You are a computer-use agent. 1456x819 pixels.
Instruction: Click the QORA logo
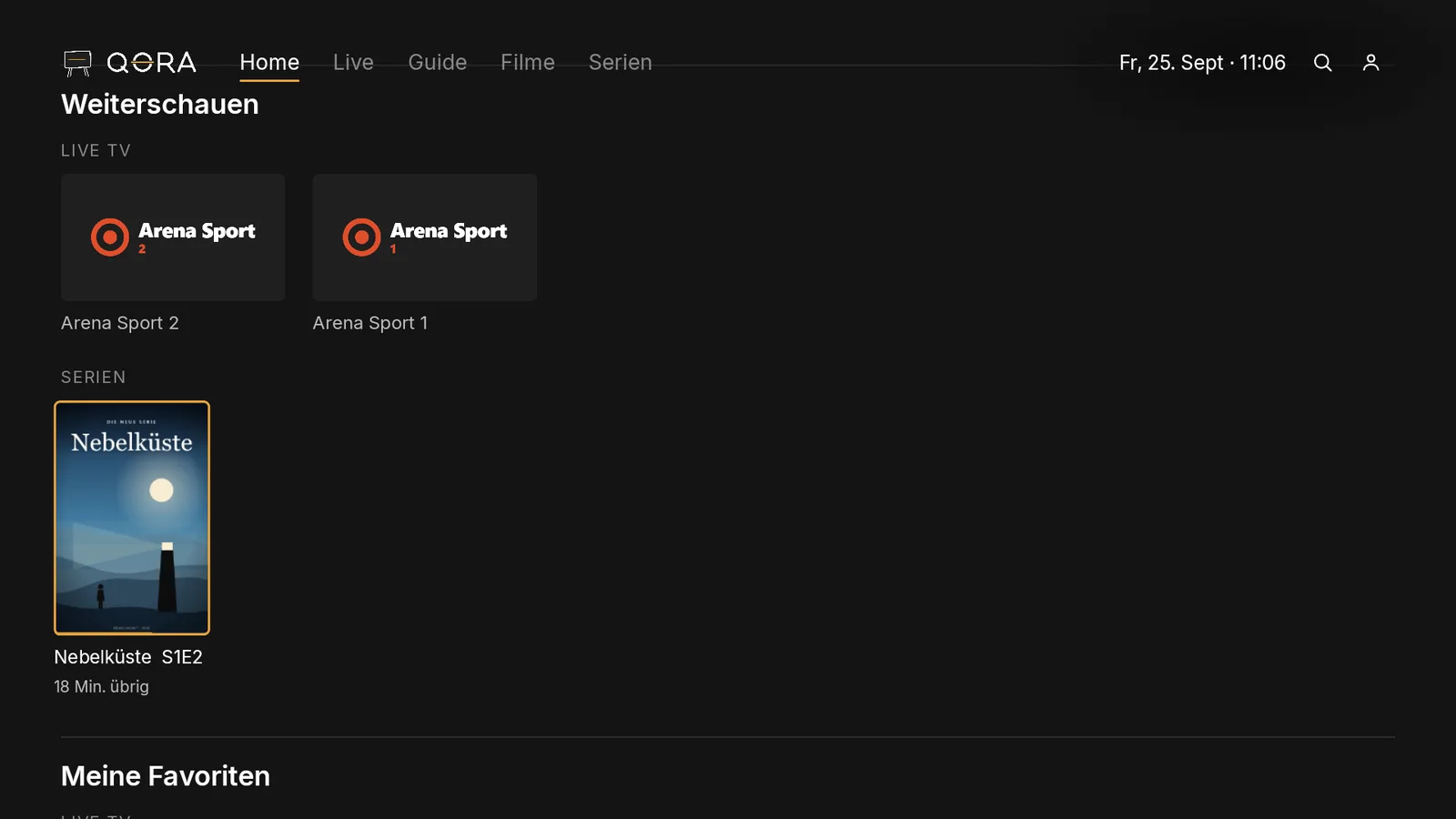(x=129, y=63)
